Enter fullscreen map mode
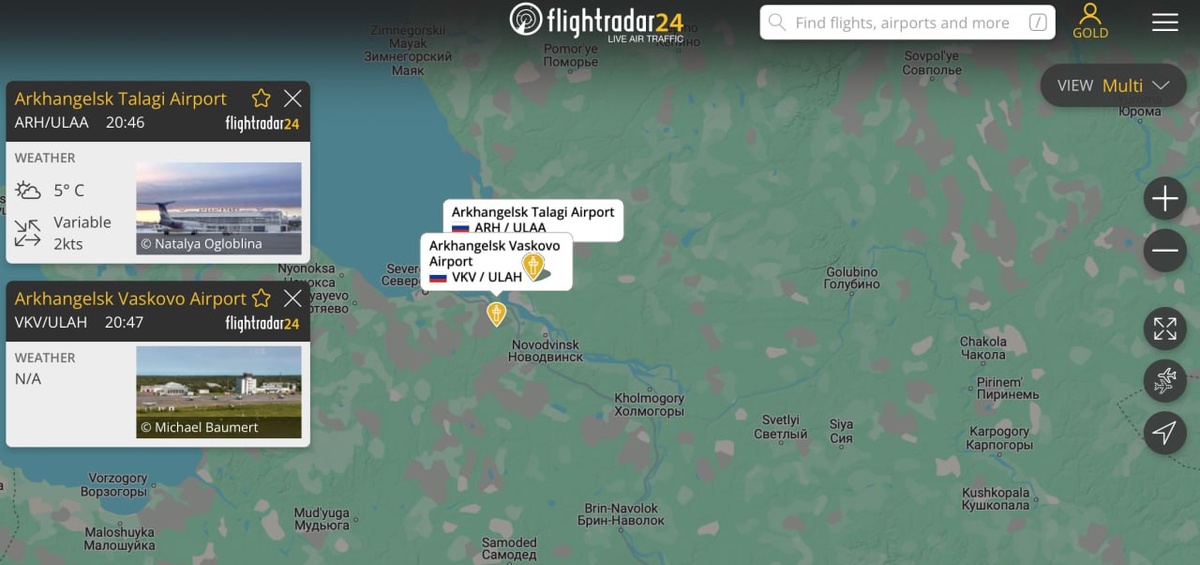Screen dimensions: 1200x565 click(x=1165, y=329)
